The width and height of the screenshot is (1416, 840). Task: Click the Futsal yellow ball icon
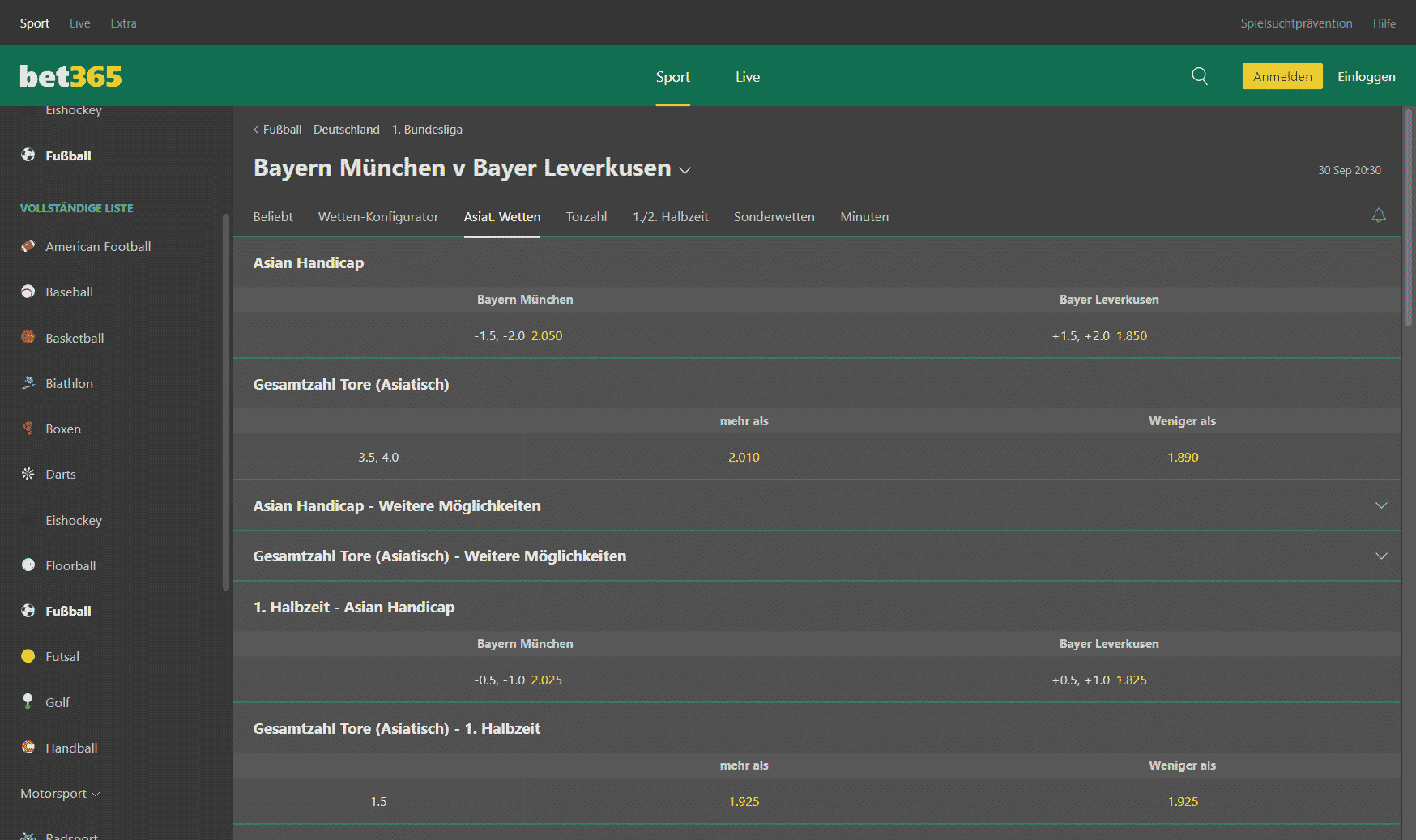pyautogui.click(x=28, y=656)
